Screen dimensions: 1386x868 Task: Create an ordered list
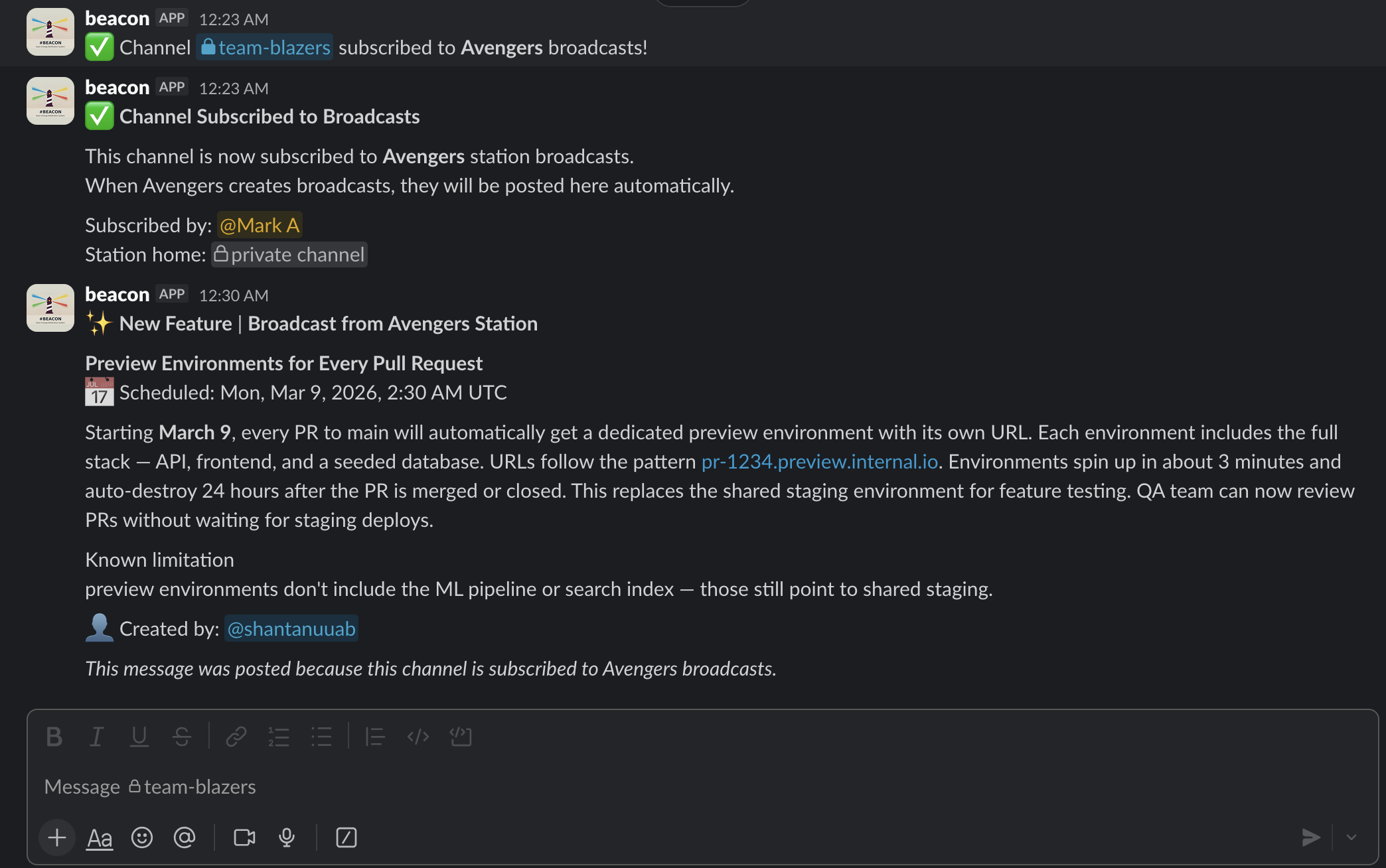(279, 737)
